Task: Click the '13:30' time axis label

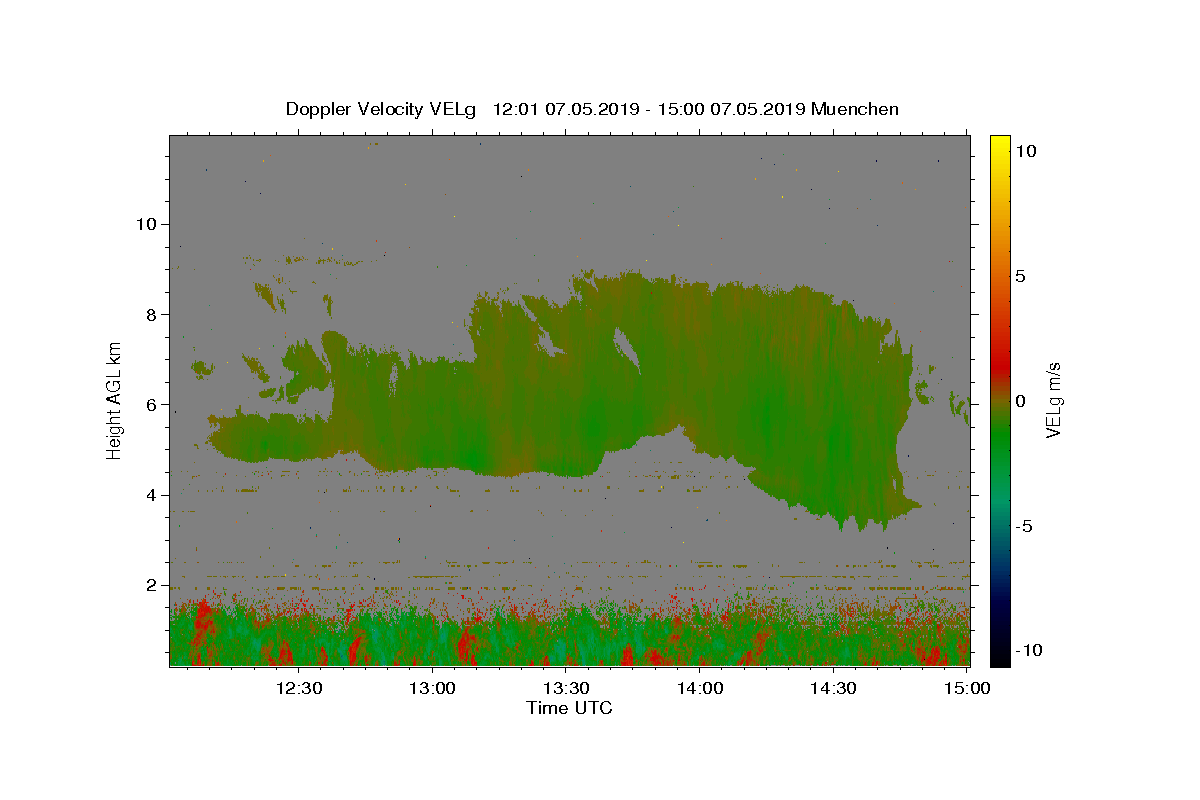Action: click(566, 688)
